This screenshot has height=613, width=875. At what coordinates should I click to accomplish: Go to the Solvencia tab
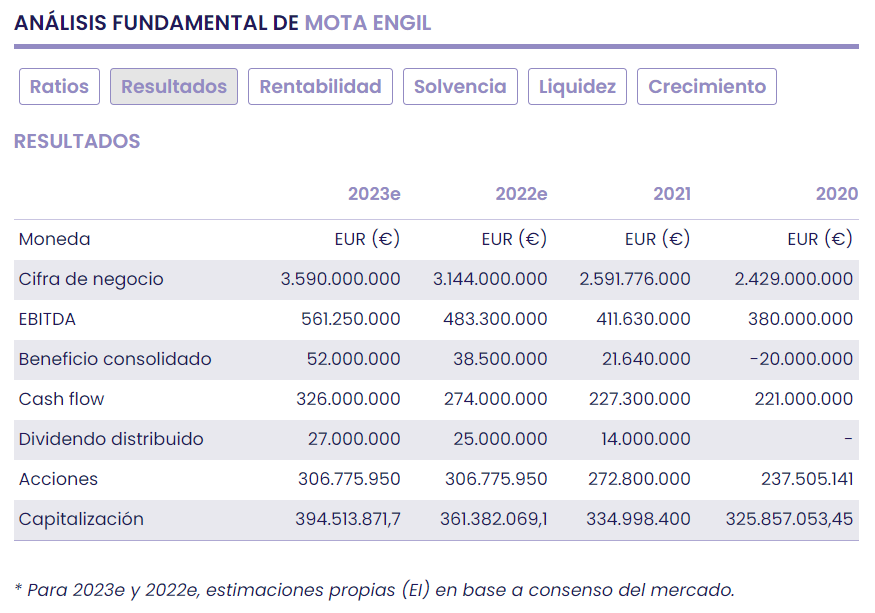point(460,87)
